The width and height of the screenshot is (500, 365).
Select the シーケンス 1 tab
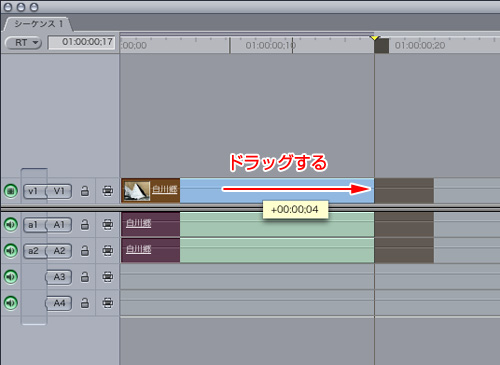click(x=38, y=24)
